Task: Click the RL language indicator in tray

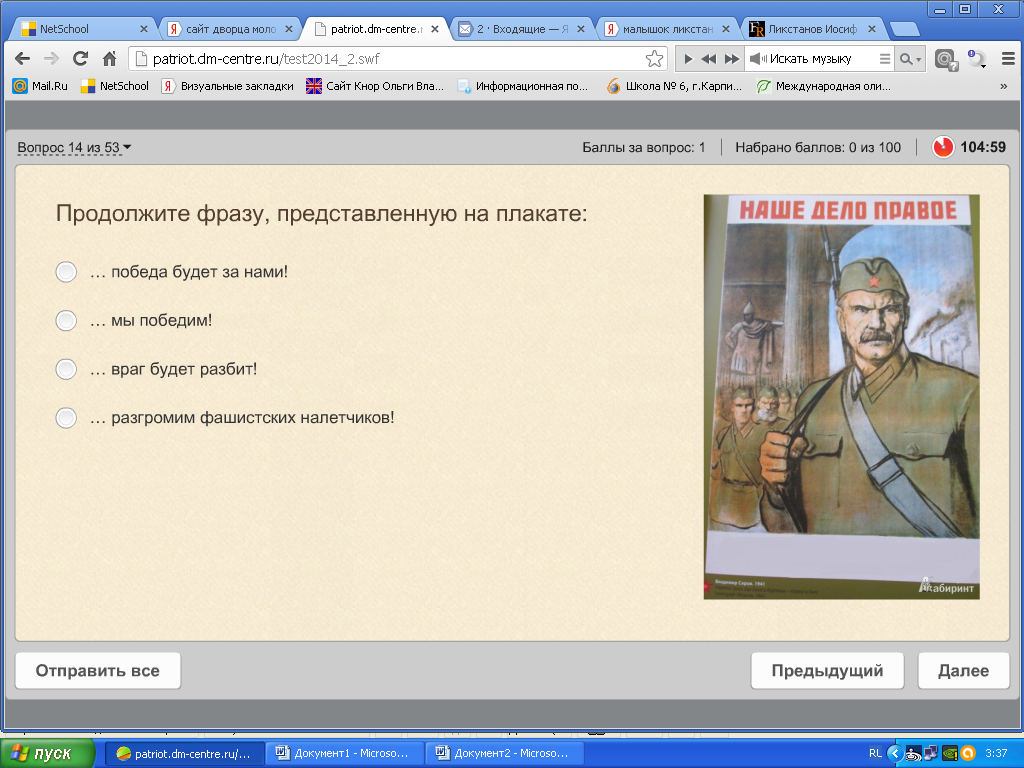Action: pos(875,754)
